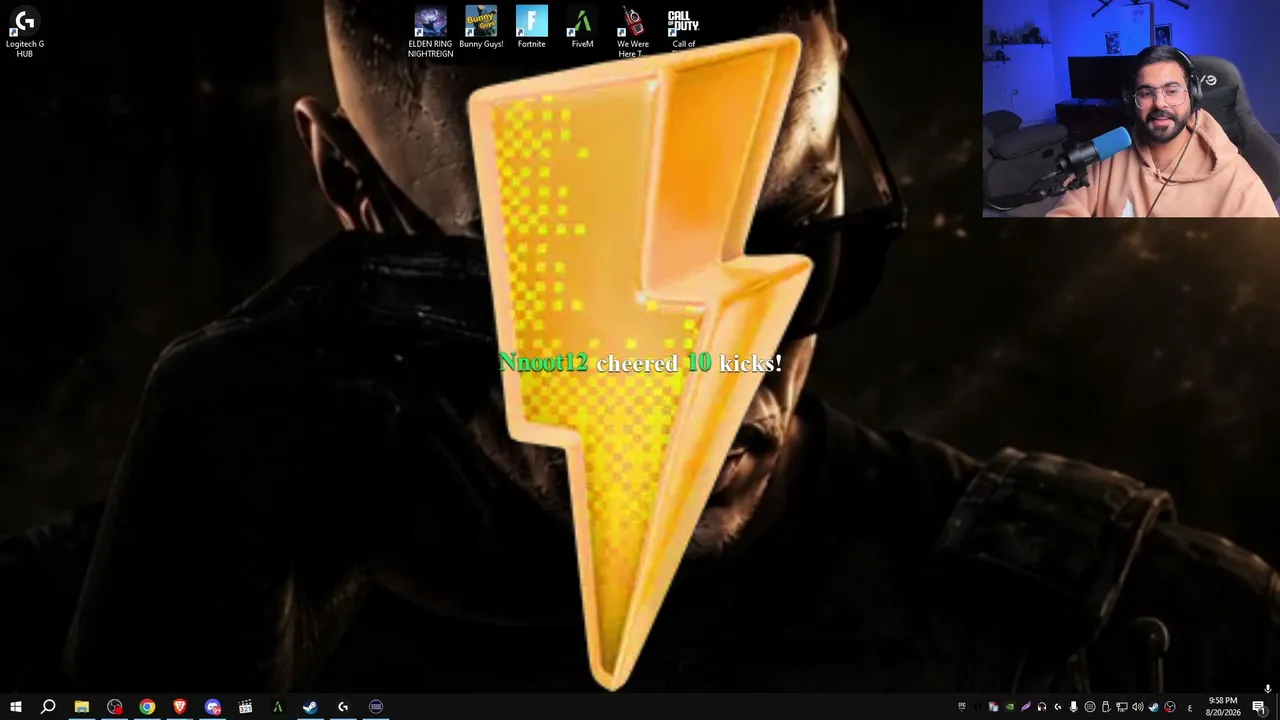
Task: Open File Explorer from the taskbar
Action: pyautogui.click(x=82, y=707)
